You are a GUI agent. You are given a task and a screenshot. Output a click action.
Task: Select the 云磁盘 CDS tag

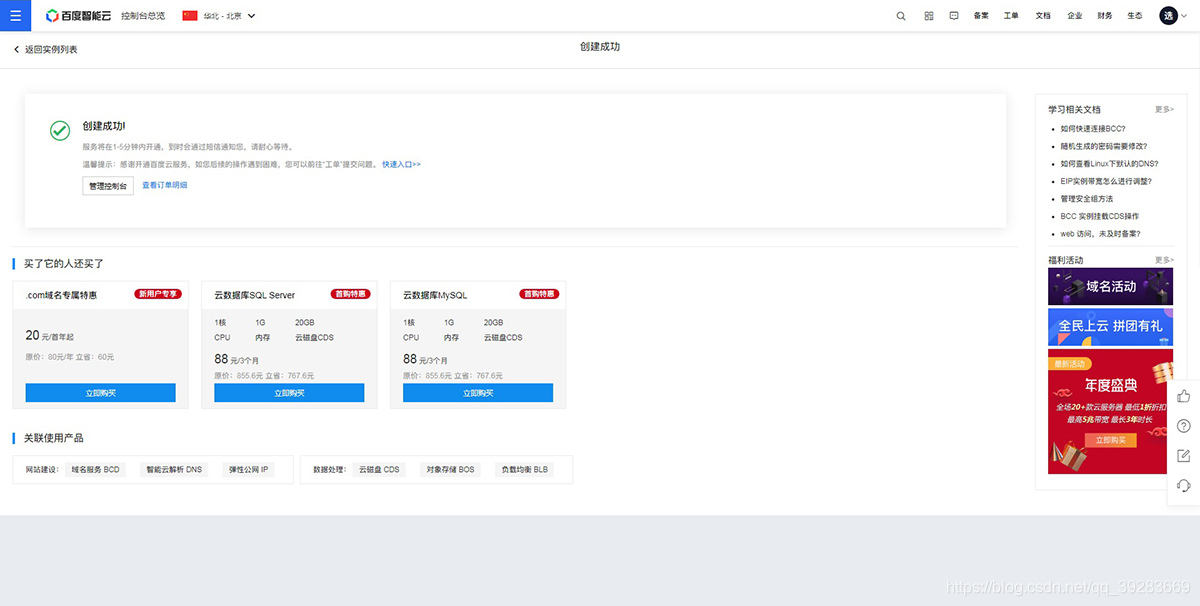[379, 469]
